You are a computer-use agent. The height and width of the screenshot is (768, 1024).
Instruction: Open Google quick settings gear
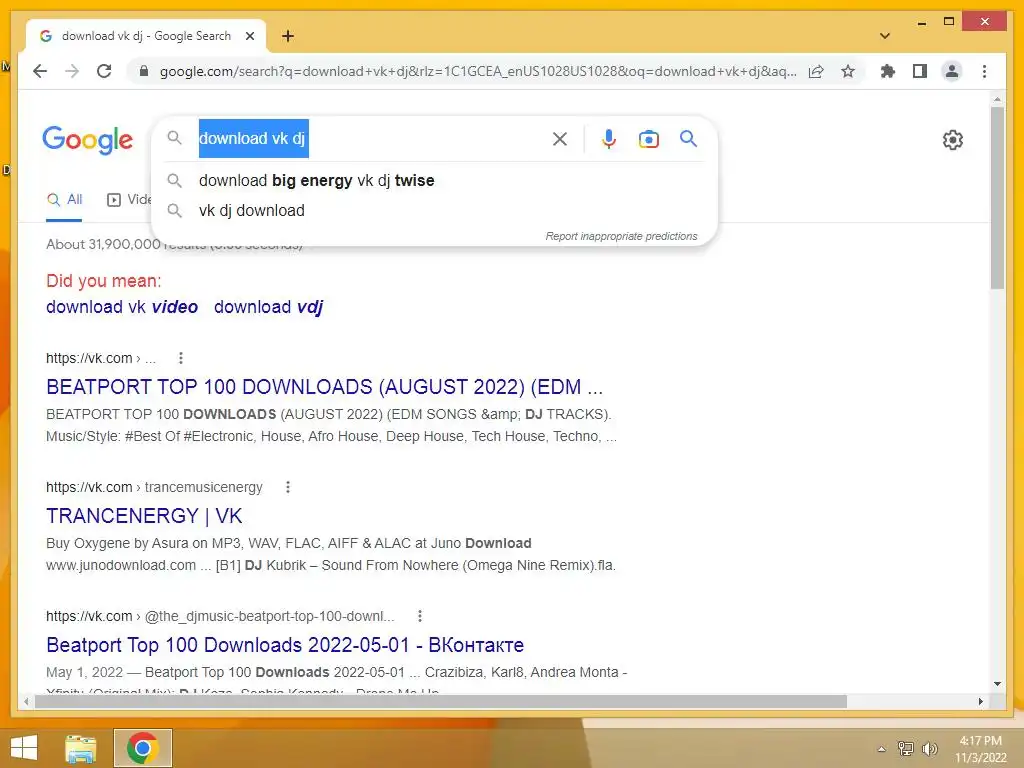coord(953,140)
